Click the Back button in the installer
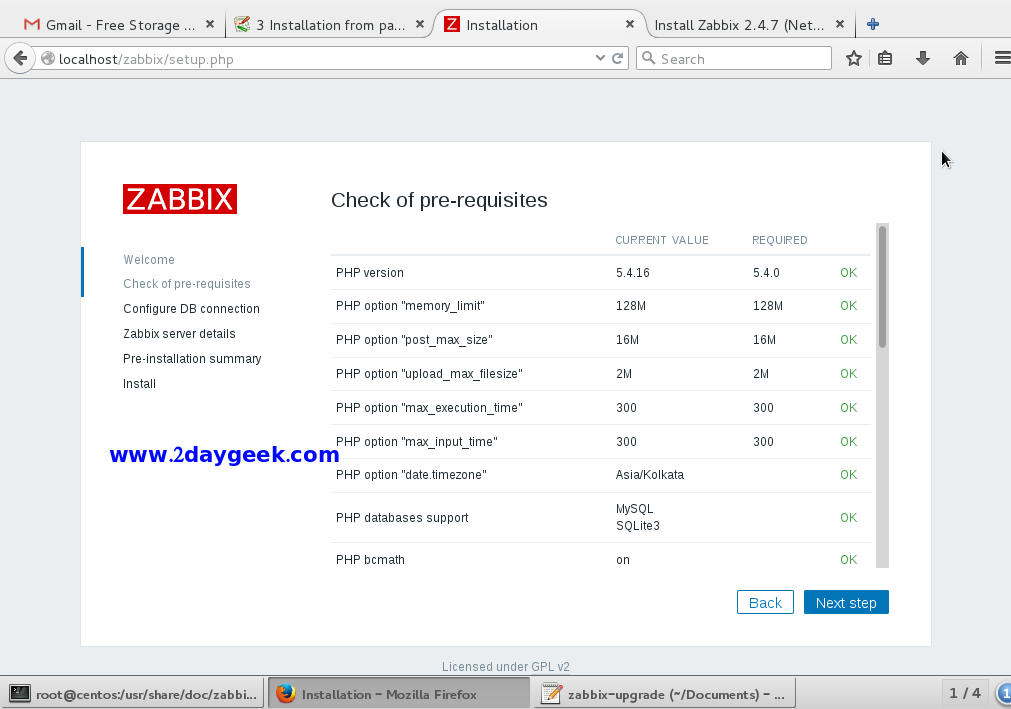 click(765, 603)
